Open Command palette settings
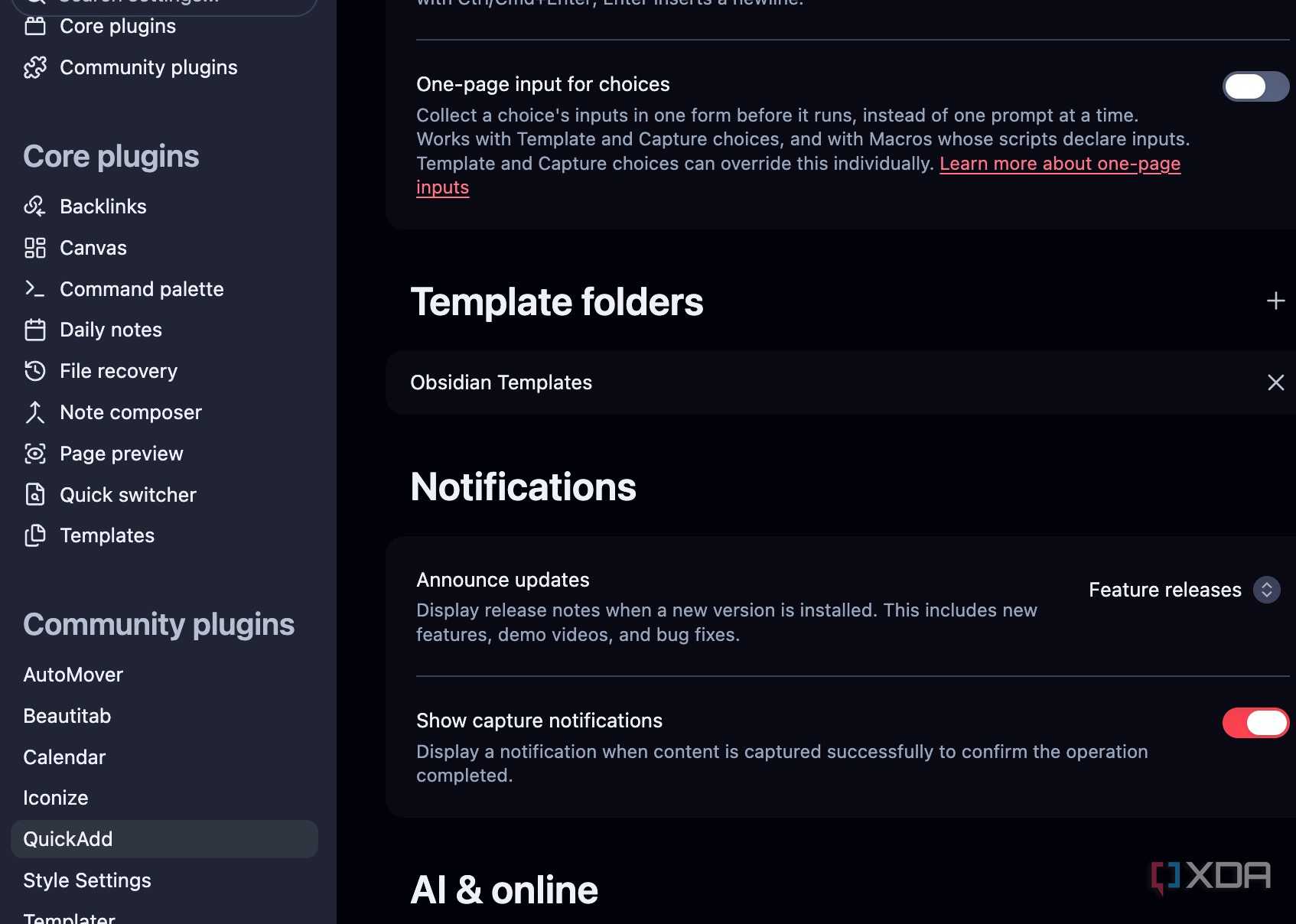Screen dimensions: 1296x924 [x=164, y=289]
